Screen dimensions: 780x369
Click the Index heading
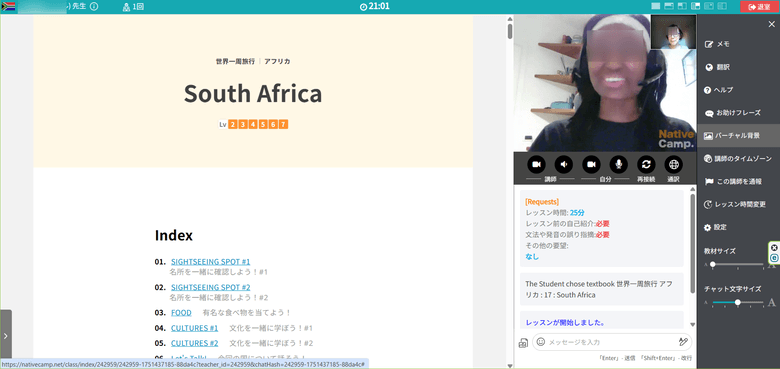coord(174,235)
